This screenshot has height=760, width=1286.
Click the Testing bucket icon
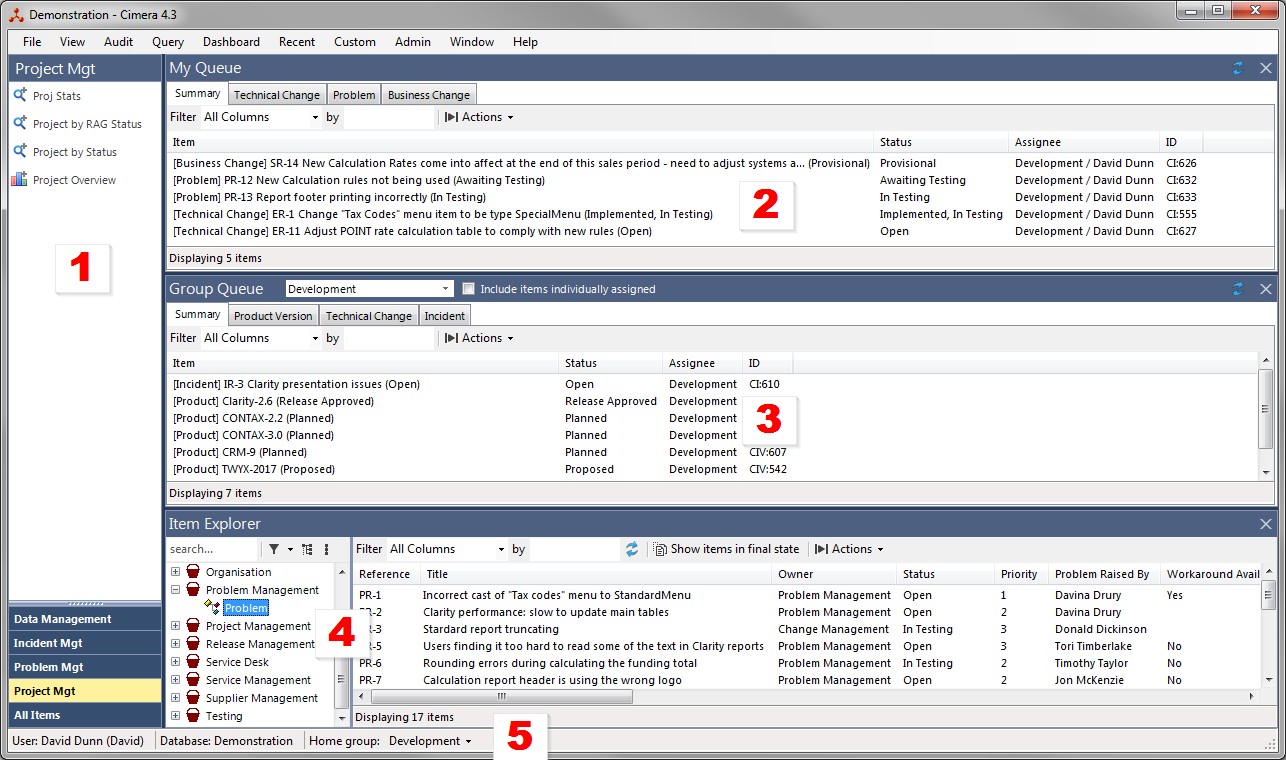coord(193,716)
